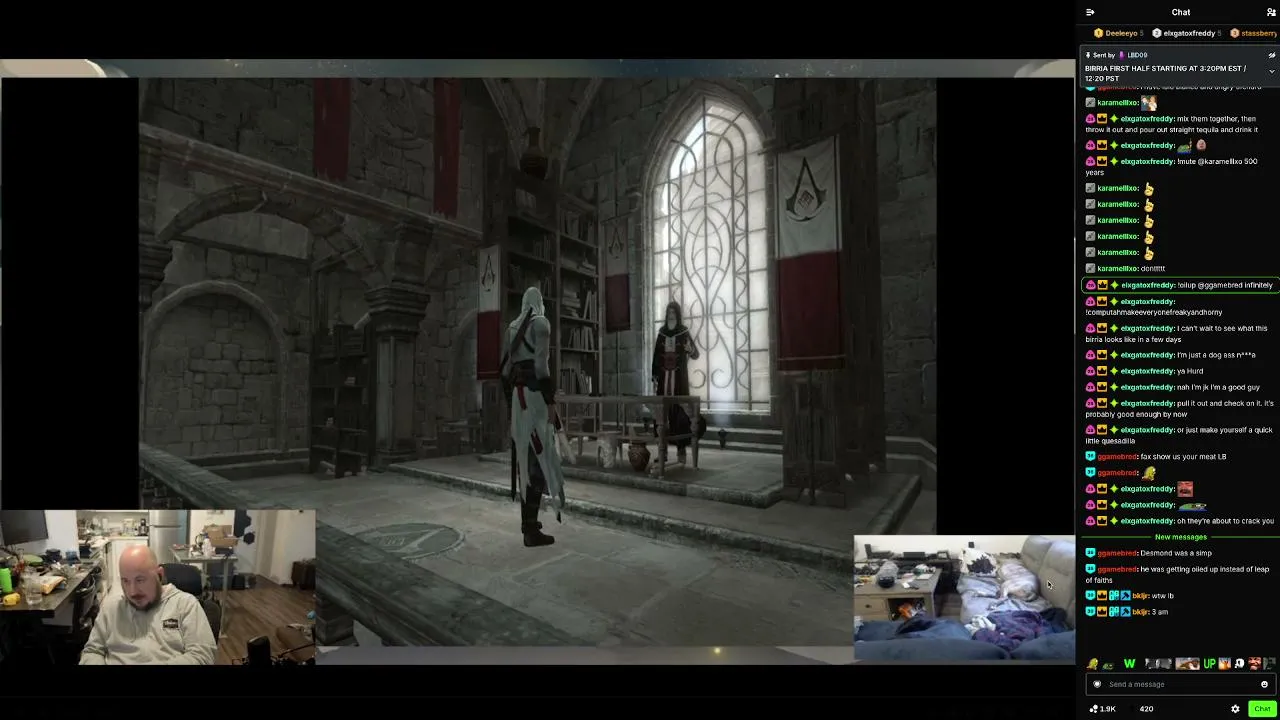
Task: Select the explosion quick emote
Action: (1224, 664)
